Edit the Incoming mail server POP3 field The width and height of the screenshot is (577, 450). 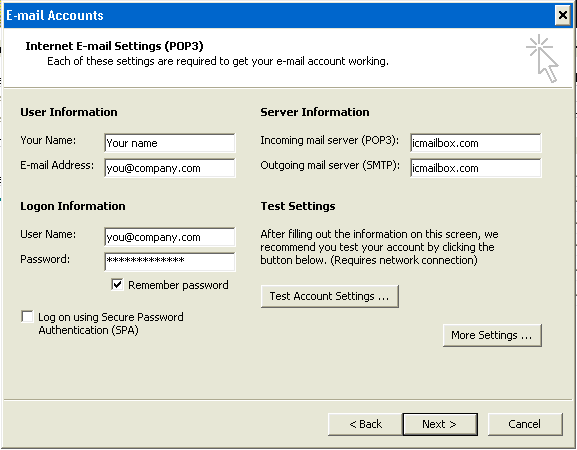(x=475, y=143)
